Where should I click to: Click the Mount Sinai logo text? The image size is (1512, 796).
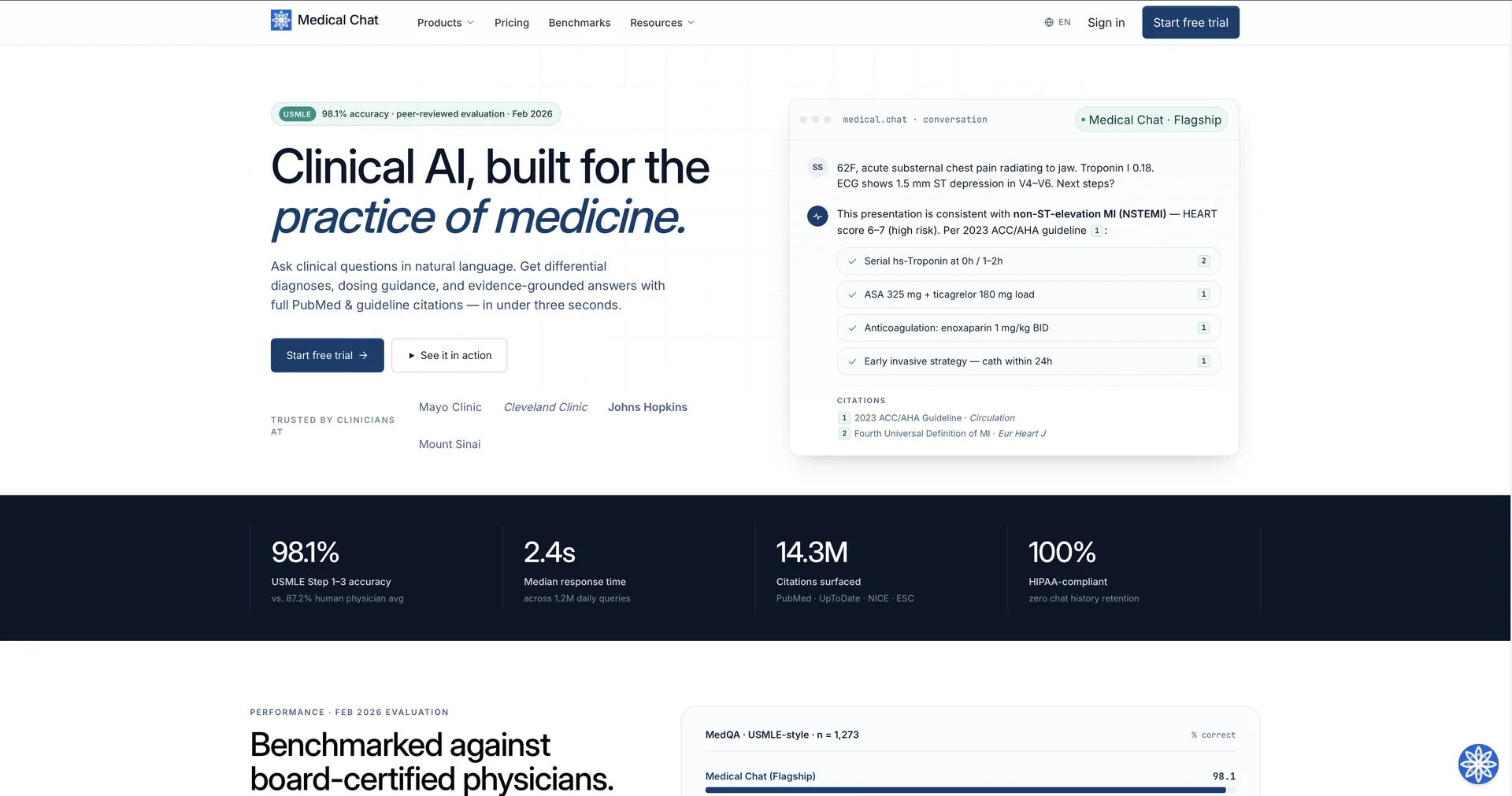pos(450,444)
